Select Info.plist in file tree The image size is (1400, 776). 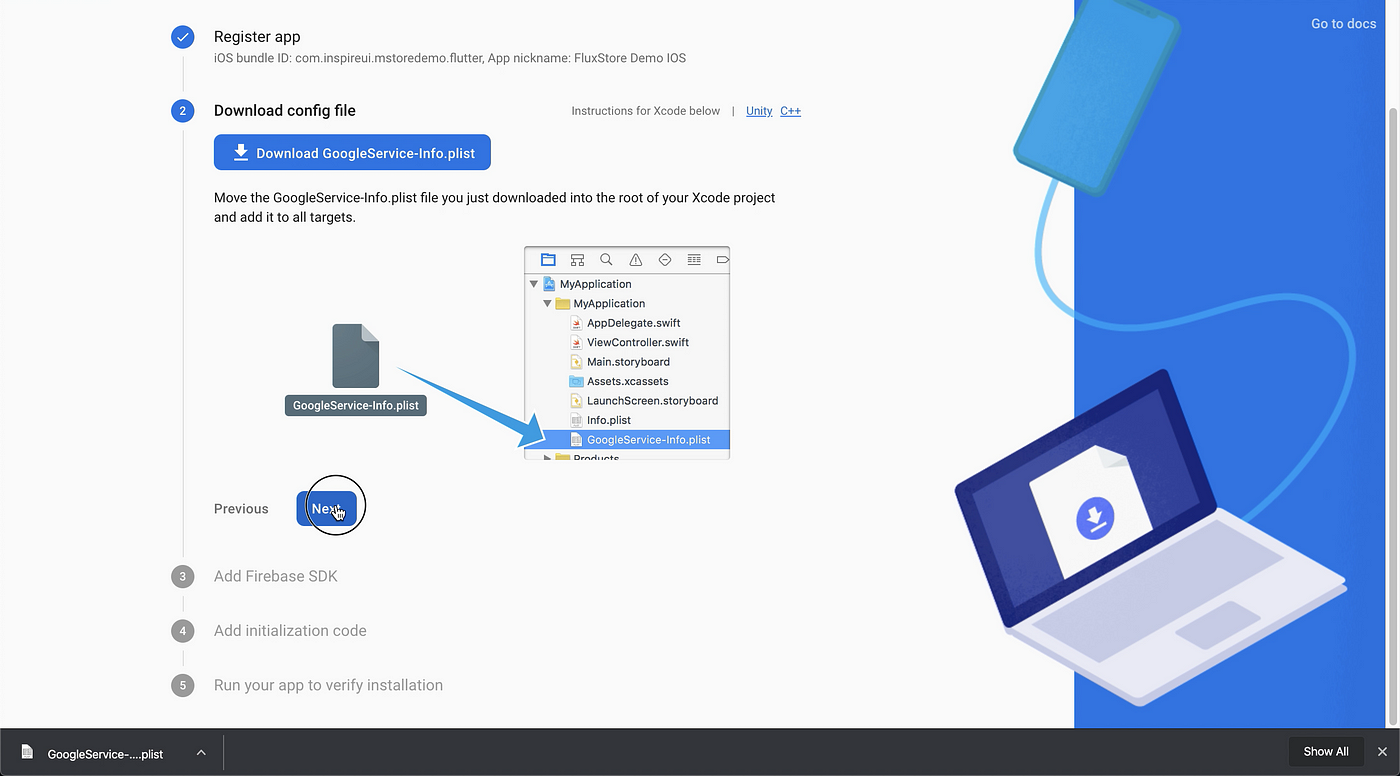pyautogui.click(x=608, y=420)
